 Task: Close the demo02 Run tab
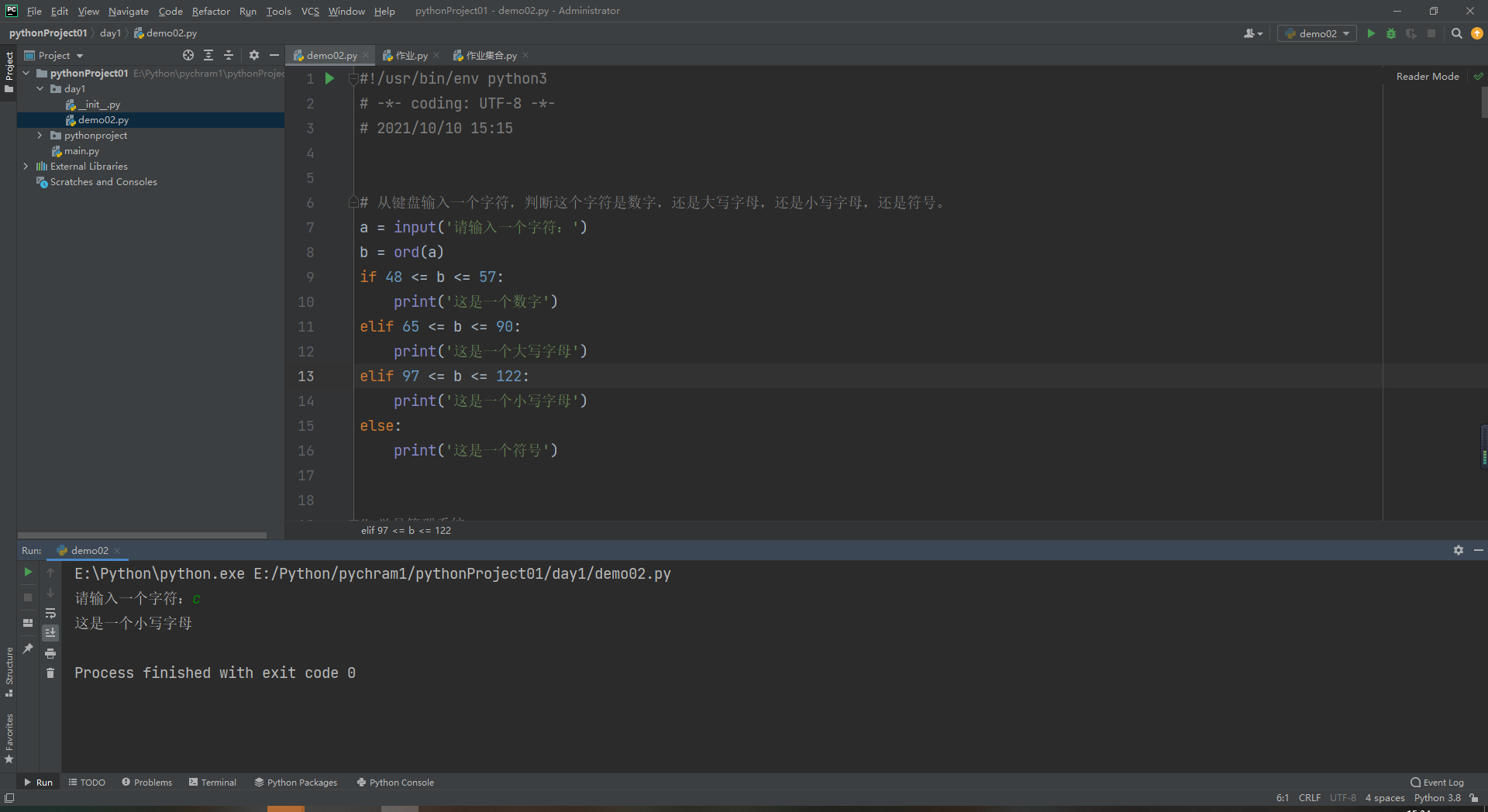point(117,551)
